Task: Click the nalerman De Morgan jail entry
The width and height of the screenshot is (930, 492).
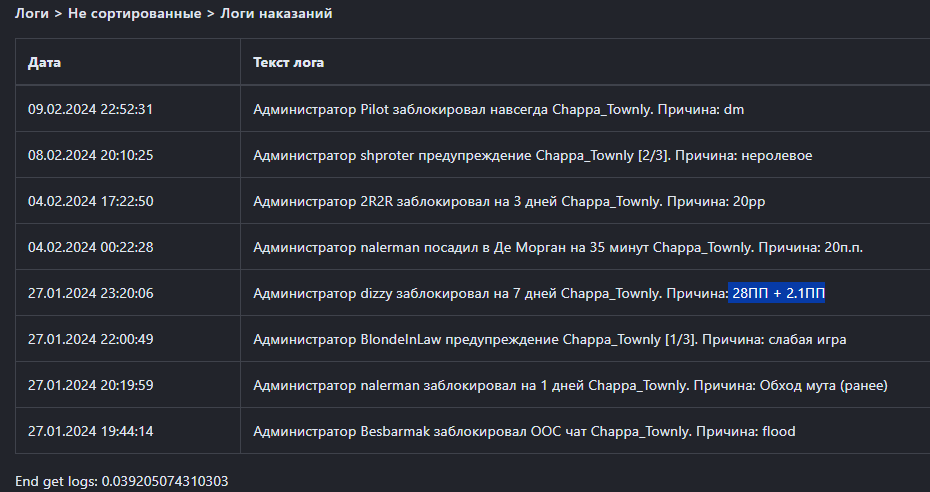Action: coord(557,247)
